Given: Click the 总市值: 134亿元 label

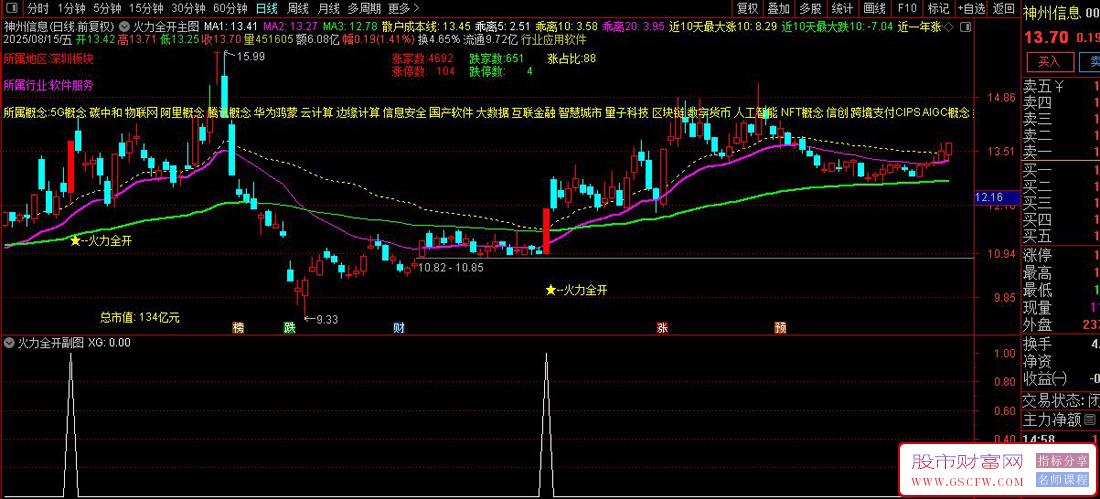Looking at the screenshot, I should (x=140, y=317).
